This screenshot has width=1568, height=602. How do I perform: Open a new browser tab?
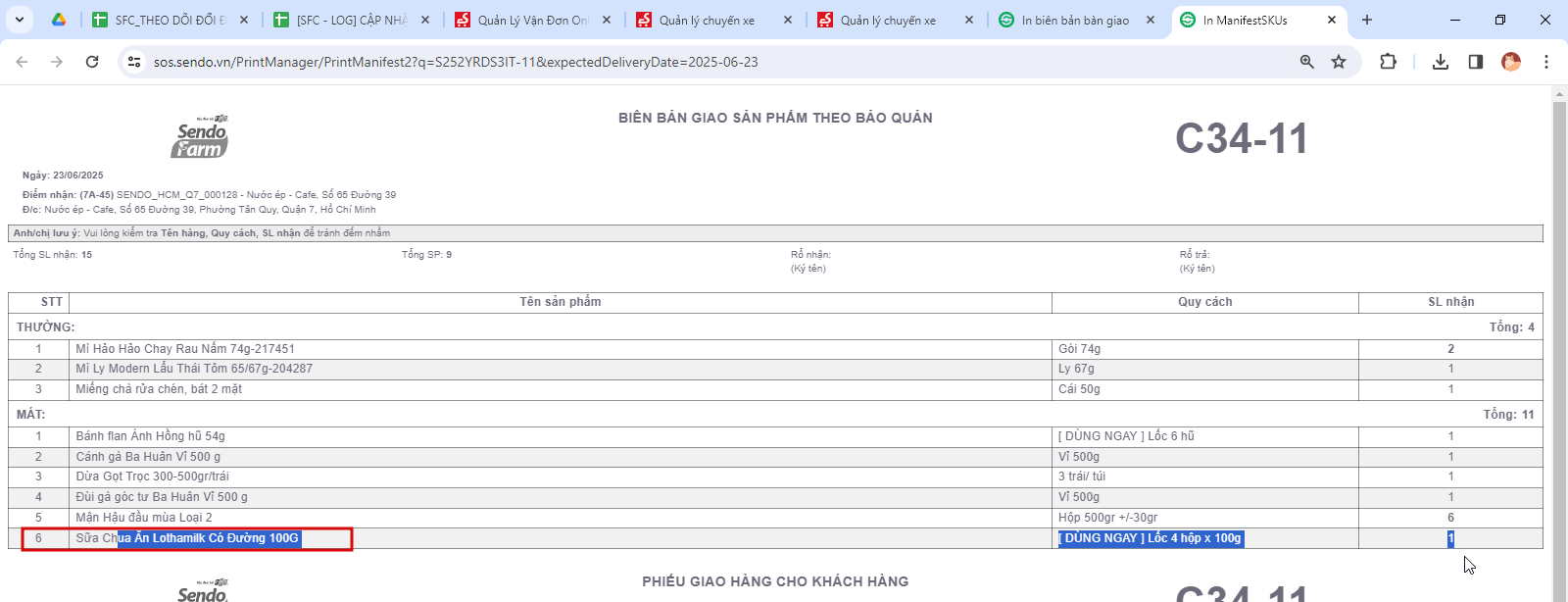click(1367, 20)
